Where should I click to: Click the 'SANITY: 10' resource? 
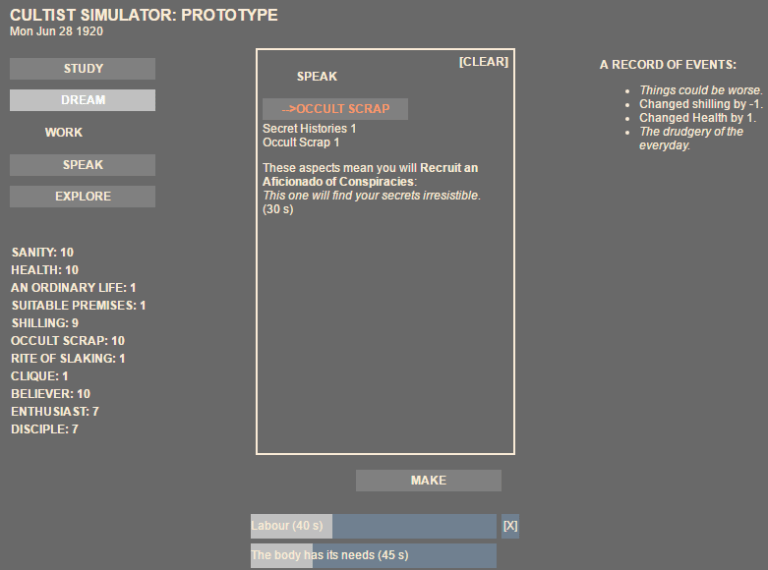pos(43,252)
